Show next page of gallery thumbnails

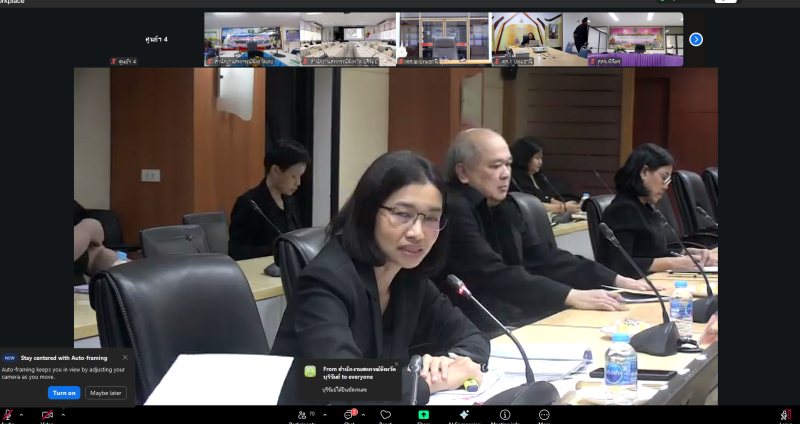tap(696, 39)
